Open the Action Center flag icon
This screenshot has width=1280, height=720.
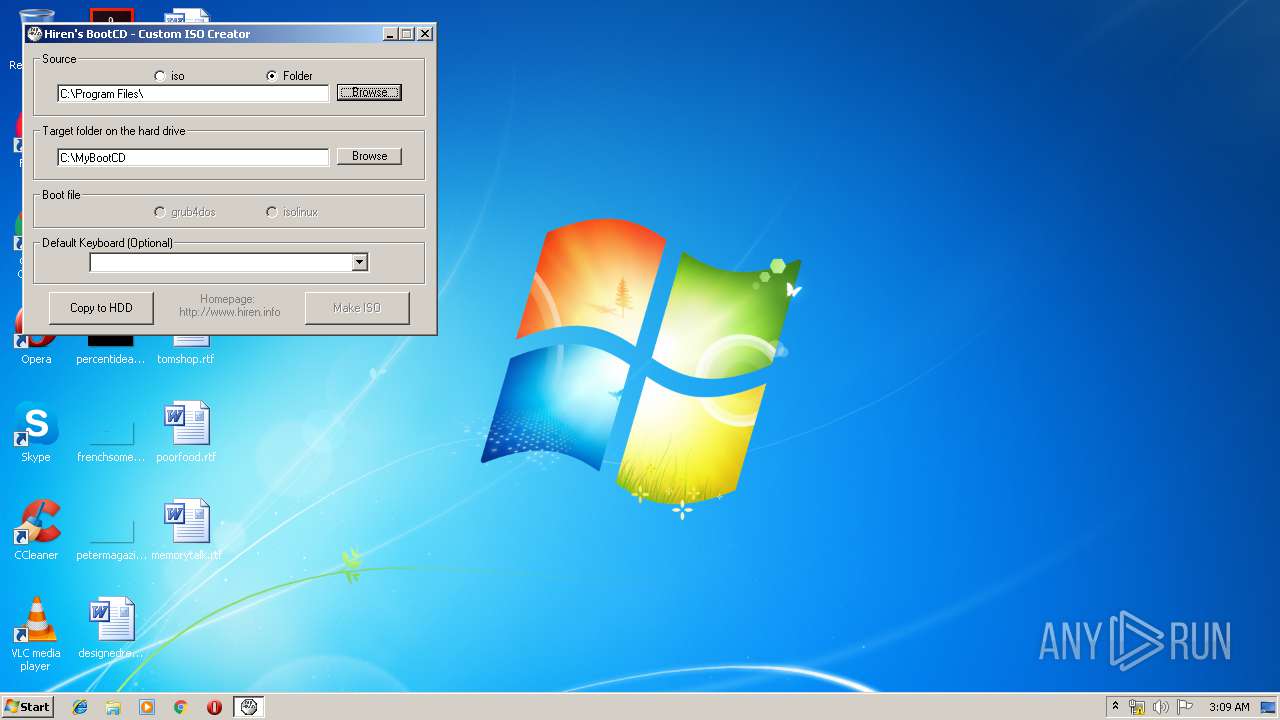[1185, 707]
